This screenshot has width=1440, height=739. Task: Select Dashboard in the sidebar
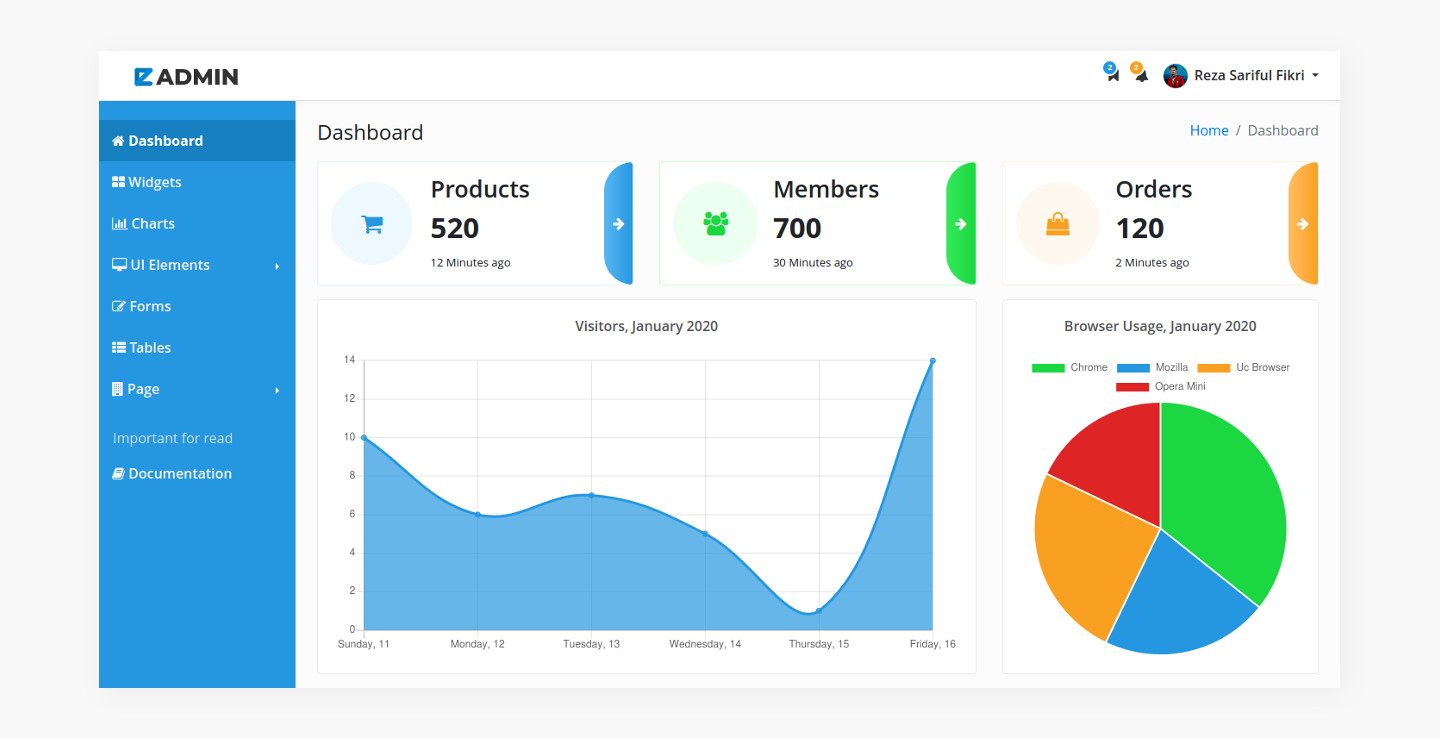tap(163, 140)
